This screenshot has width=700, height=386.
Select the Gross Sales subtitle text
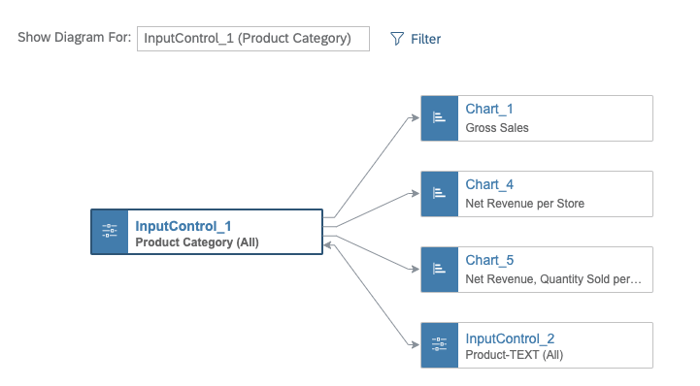(x=497, y=128)
